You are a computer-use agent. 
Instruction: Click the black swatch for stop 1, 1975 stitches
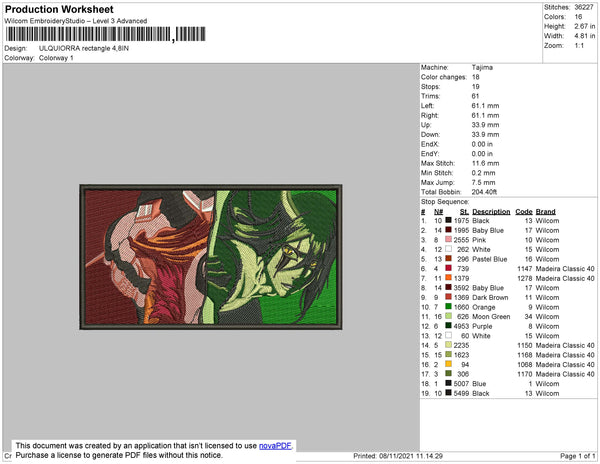448,221
